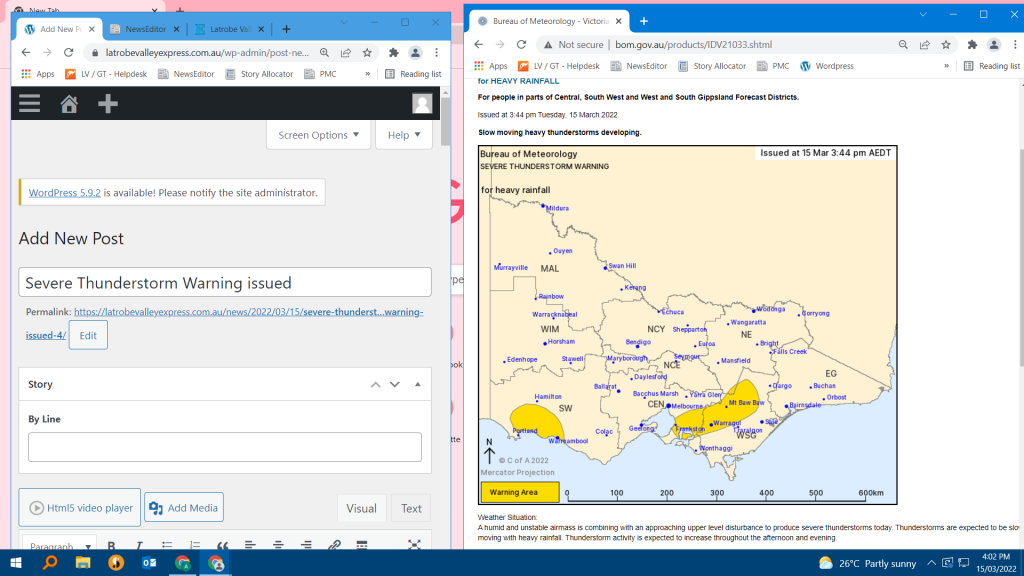The width and height of the screenshot is (1024, 576).
Task: Toggle bold in the post editor toolbar
Action: [x=112, y=545]
